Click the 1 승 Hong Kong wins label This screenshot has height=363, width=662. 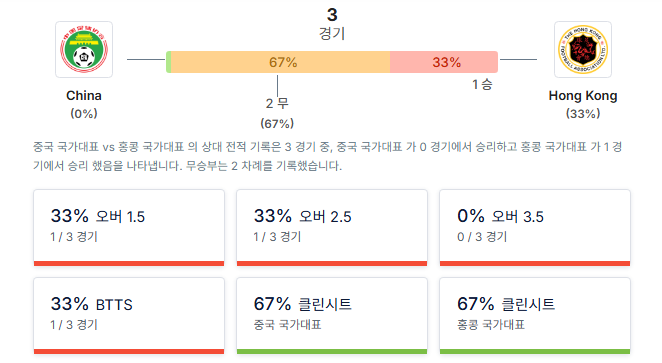pos(482,84)
